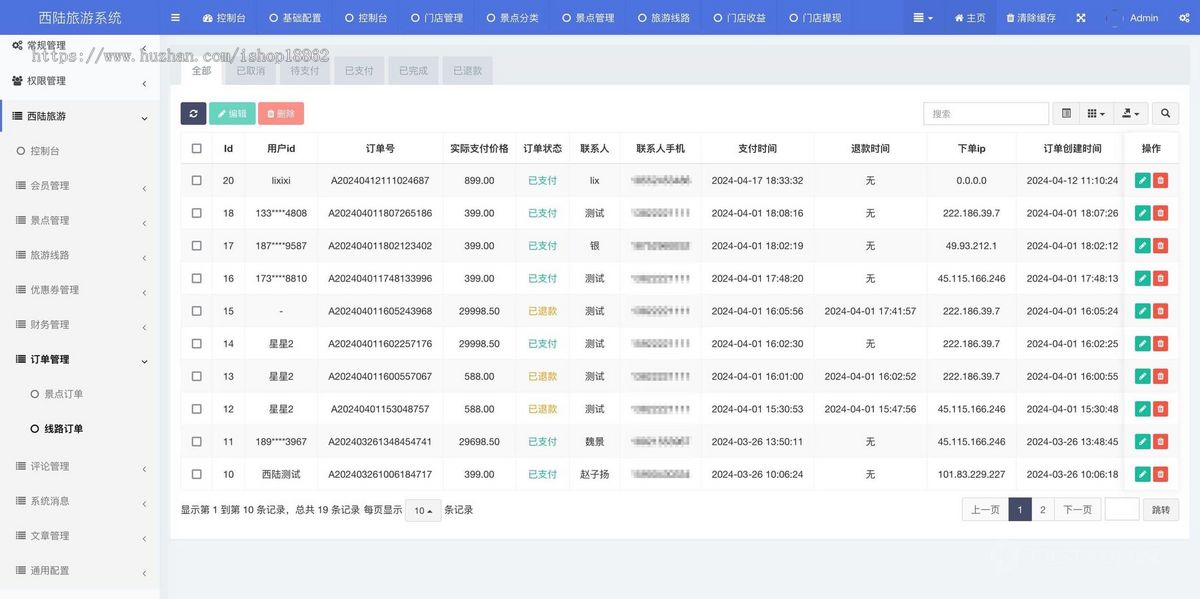Image resolution: width=1200 pixels, height=599 pixels.
Task: Check the row checkbox for order Id 15
Action: [196, 311]
